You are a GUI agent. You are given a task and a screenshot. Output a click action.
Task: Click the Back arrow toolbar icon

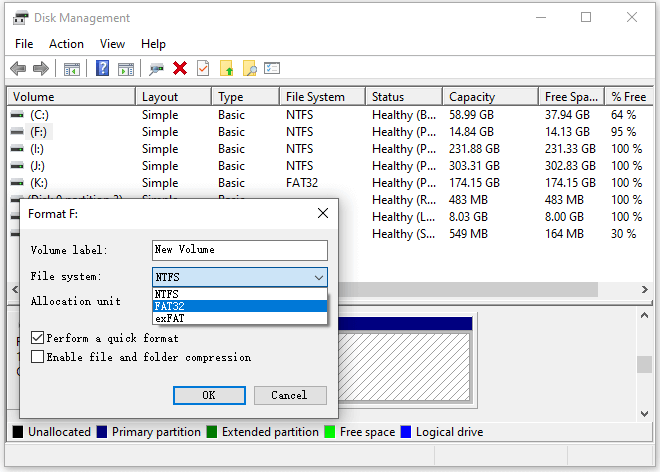coord(18,68)
